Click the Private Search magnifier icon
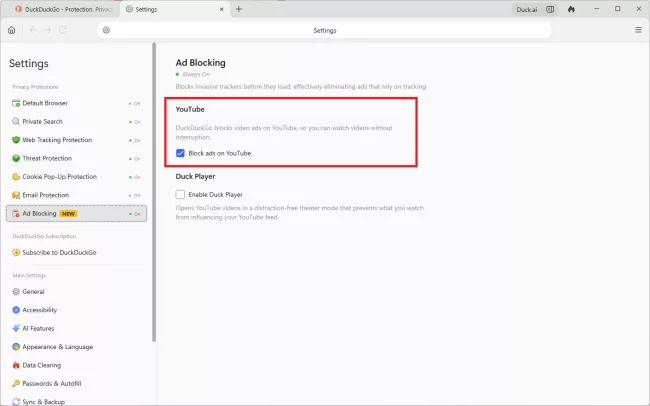The width and height of the screenshot is (650, 406). pos(16,122)
